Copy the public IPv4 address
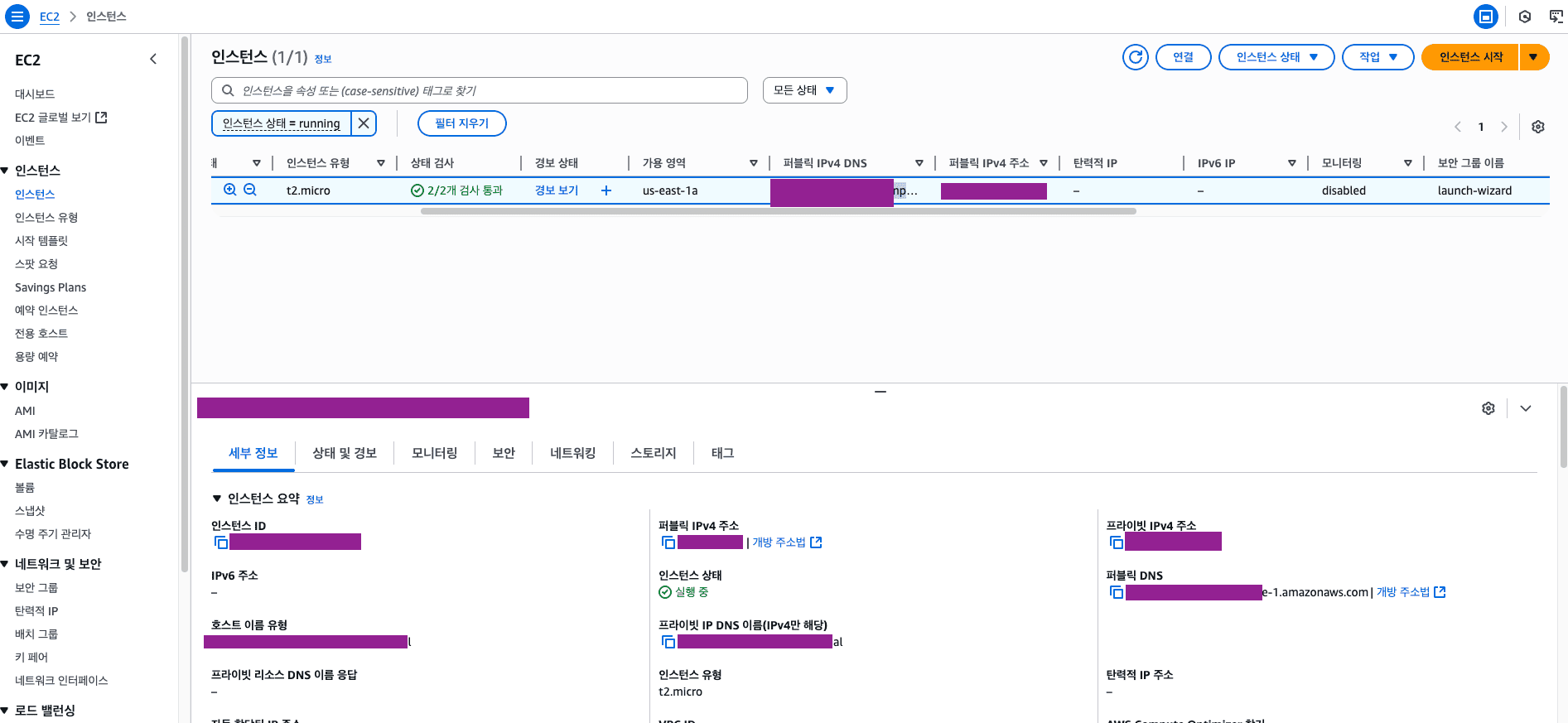Image resolution: width=1568 pixels, height=723 pixels. [668, 542]
